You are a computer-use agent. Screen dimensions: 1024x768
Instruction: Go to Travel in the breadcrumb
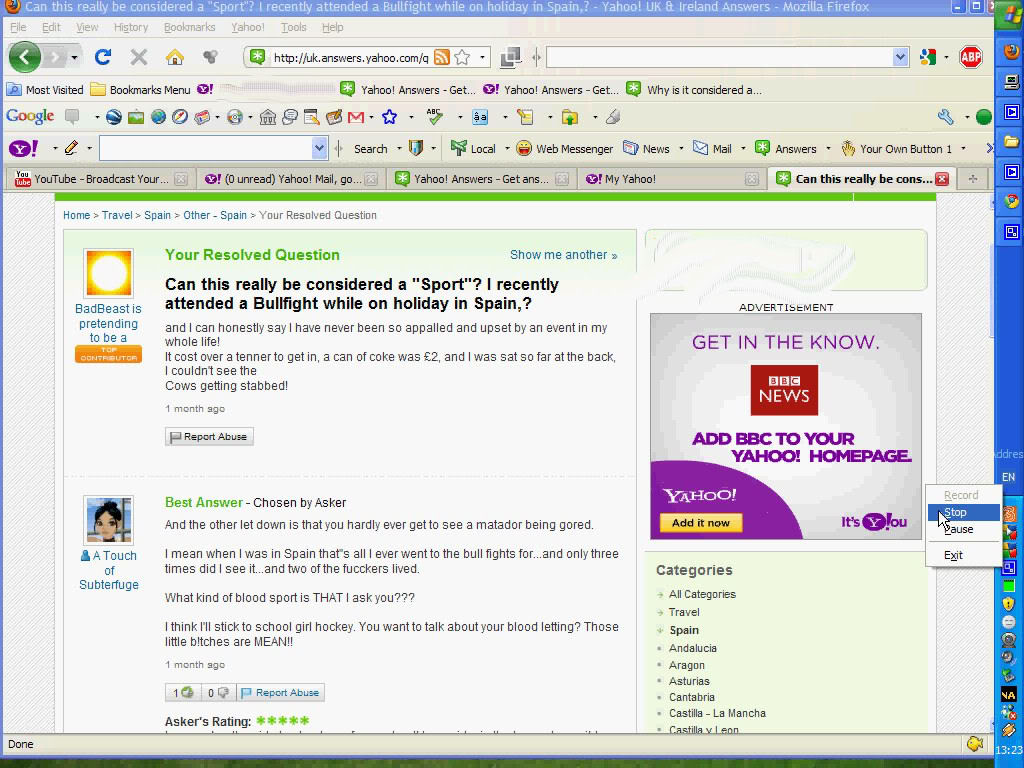(x=117, y=215)
